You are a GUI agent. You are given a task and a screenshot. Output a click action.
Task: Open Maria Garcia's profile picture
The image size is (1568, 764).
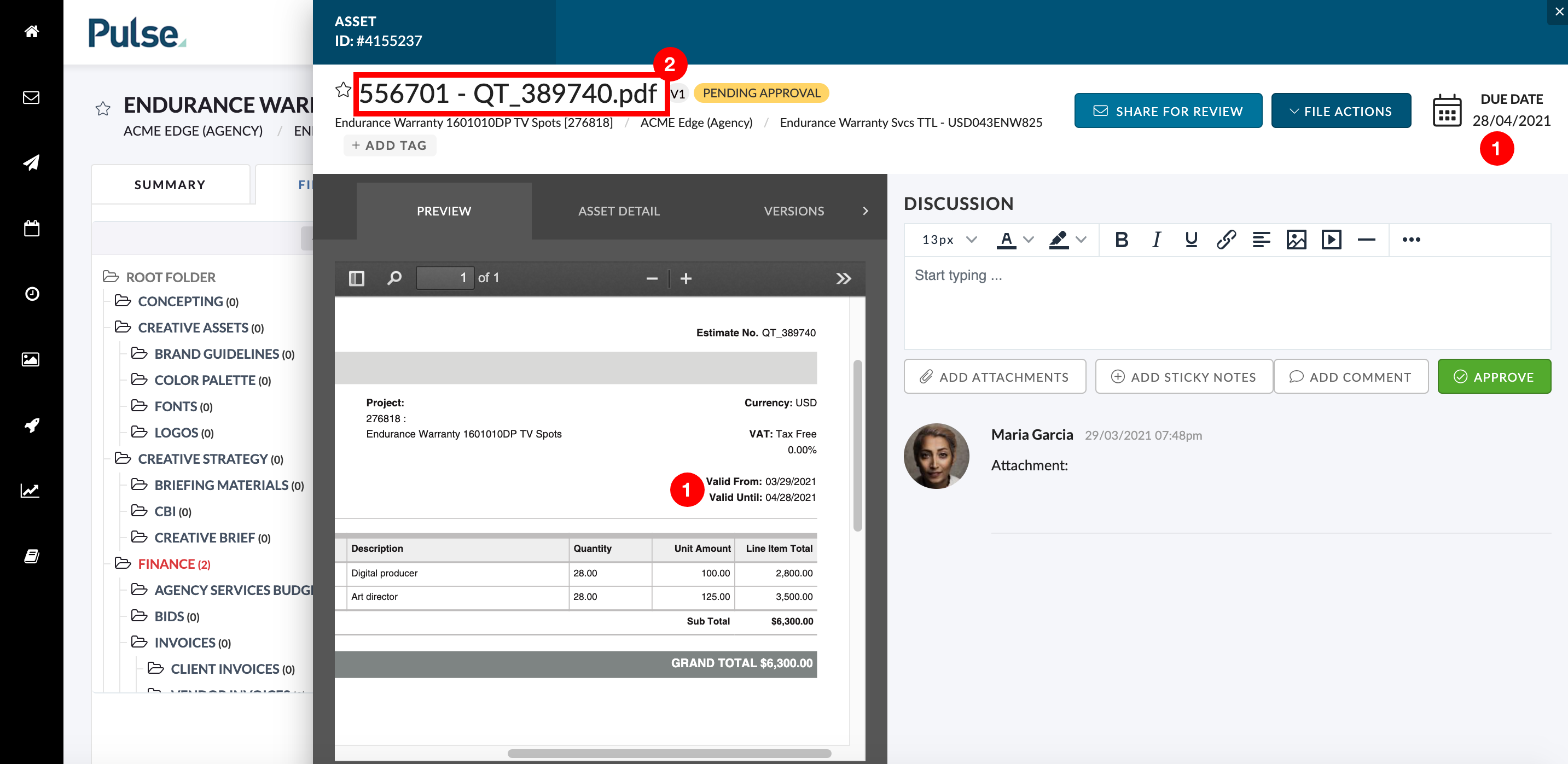936,456
